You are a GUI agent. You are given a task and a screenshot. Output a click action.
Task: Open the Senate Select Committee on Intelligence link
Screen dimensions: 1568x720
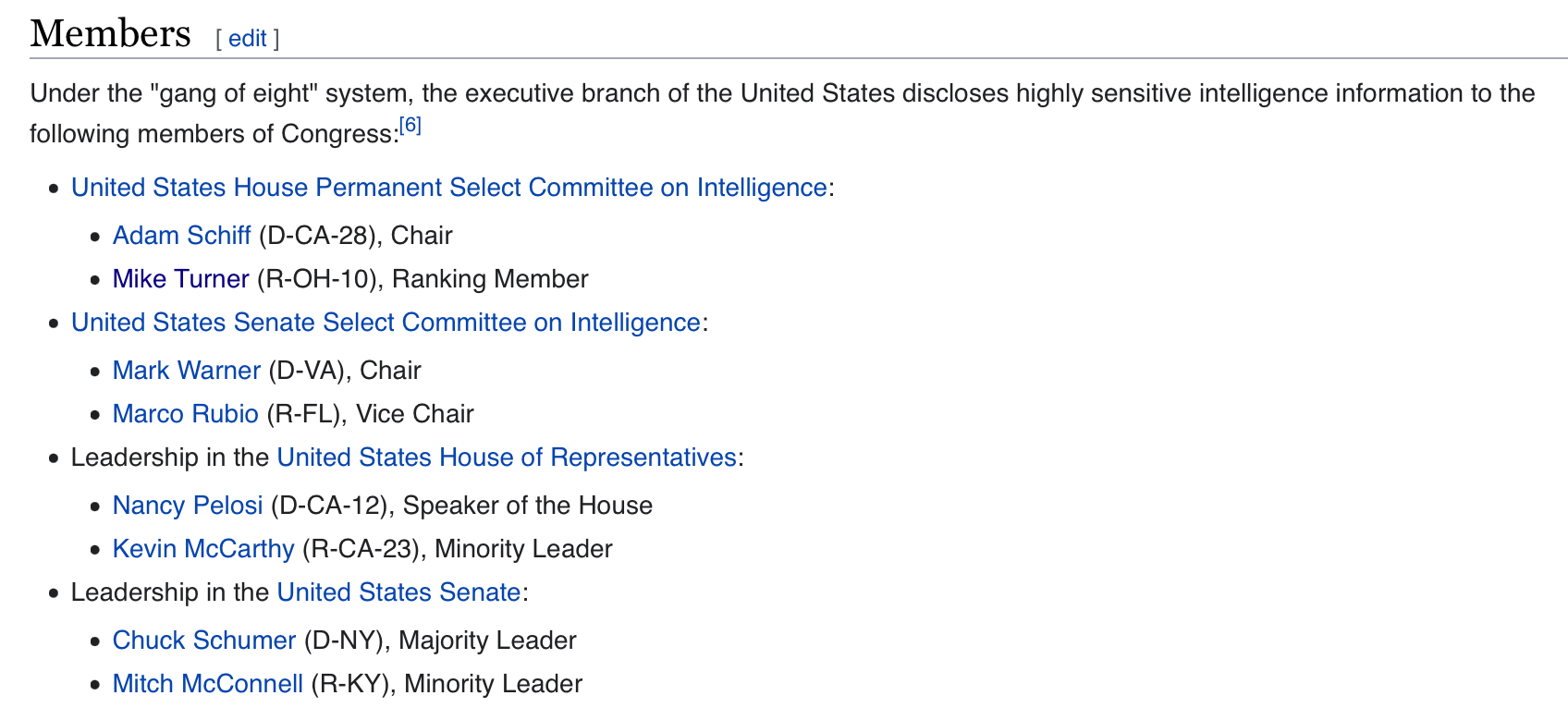point(386,323)
